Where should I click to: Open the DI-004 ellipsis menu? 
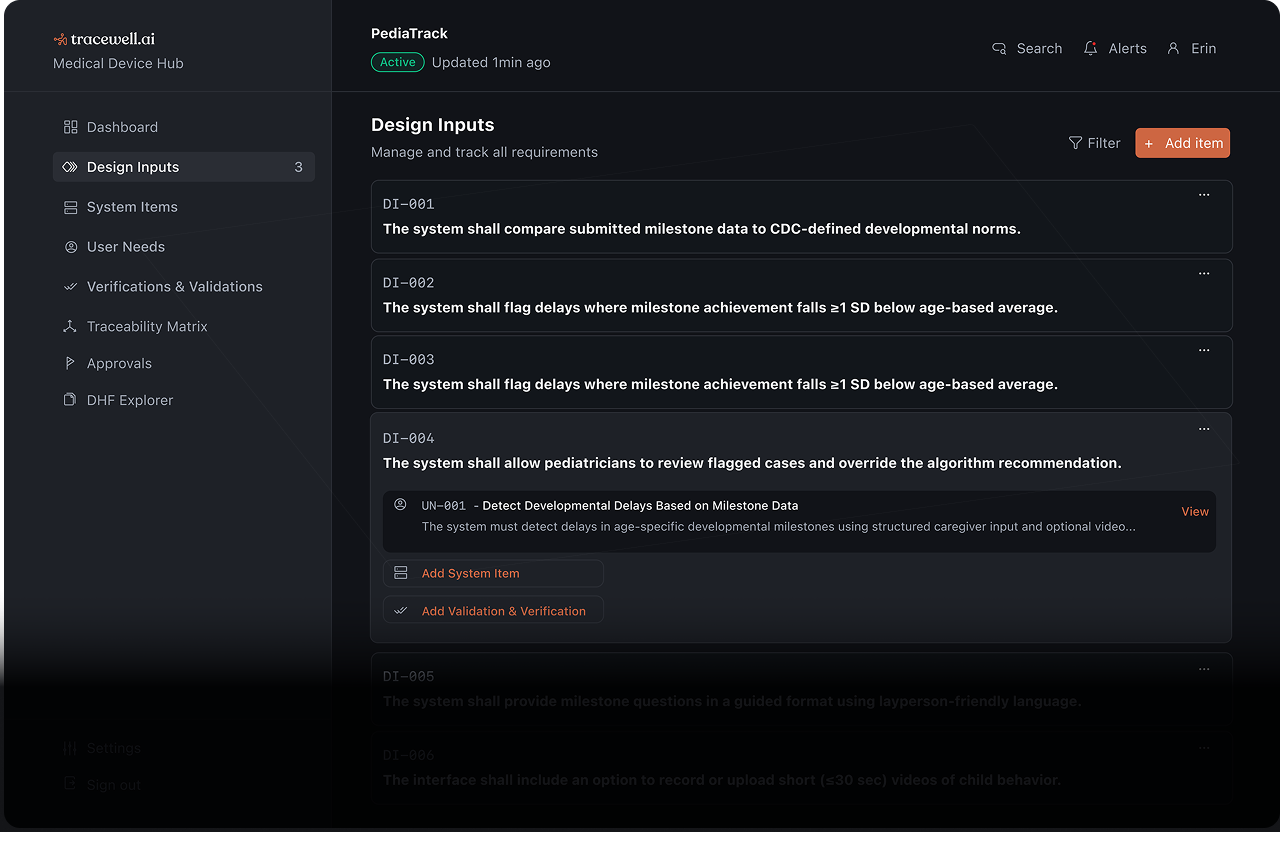click(1204, 428)
